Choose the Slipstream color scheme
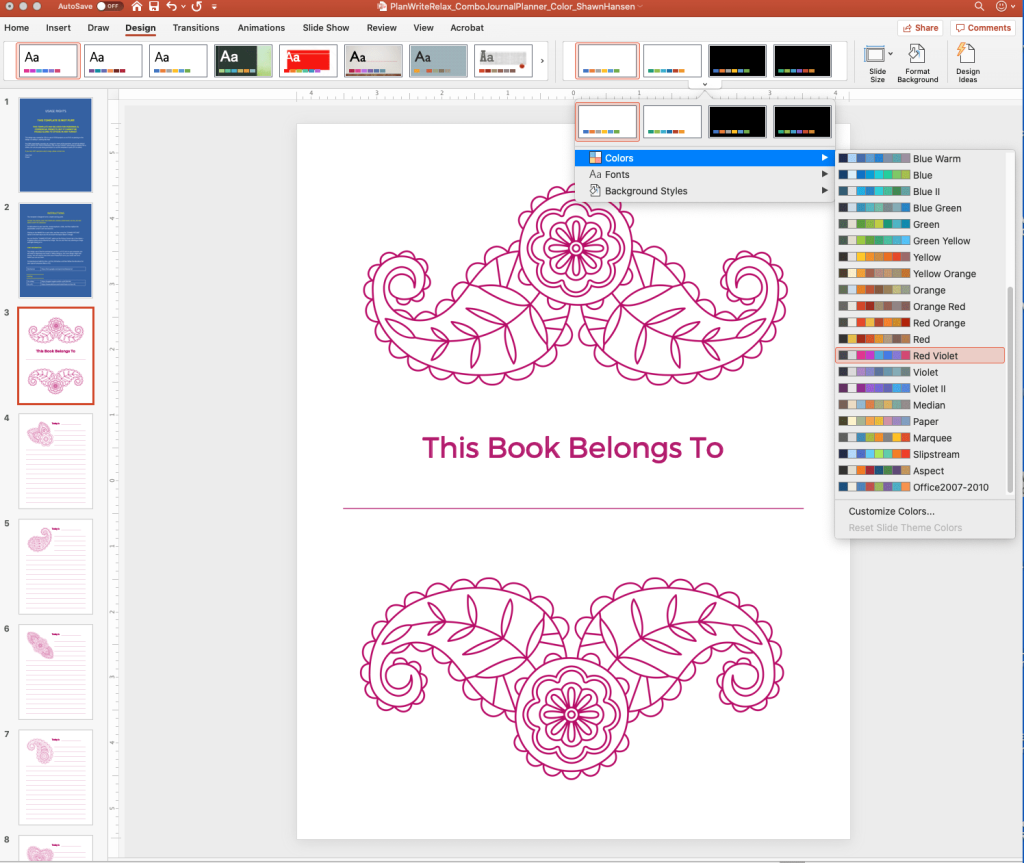This screenshot has height=863, width=1024. (x=920, y=454)
